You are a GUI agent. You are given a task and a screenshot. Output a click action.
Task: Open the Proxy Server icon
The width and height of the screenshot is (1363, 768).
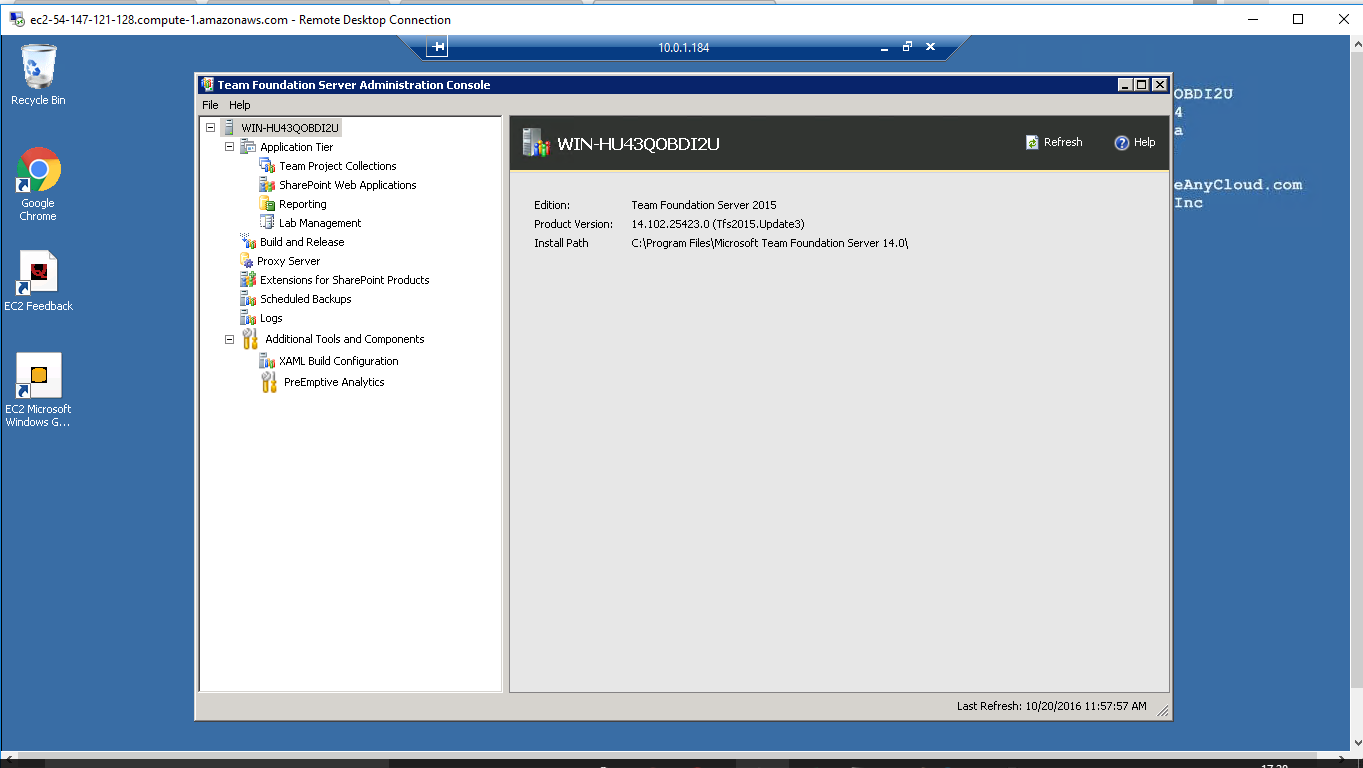click(247, 261)
